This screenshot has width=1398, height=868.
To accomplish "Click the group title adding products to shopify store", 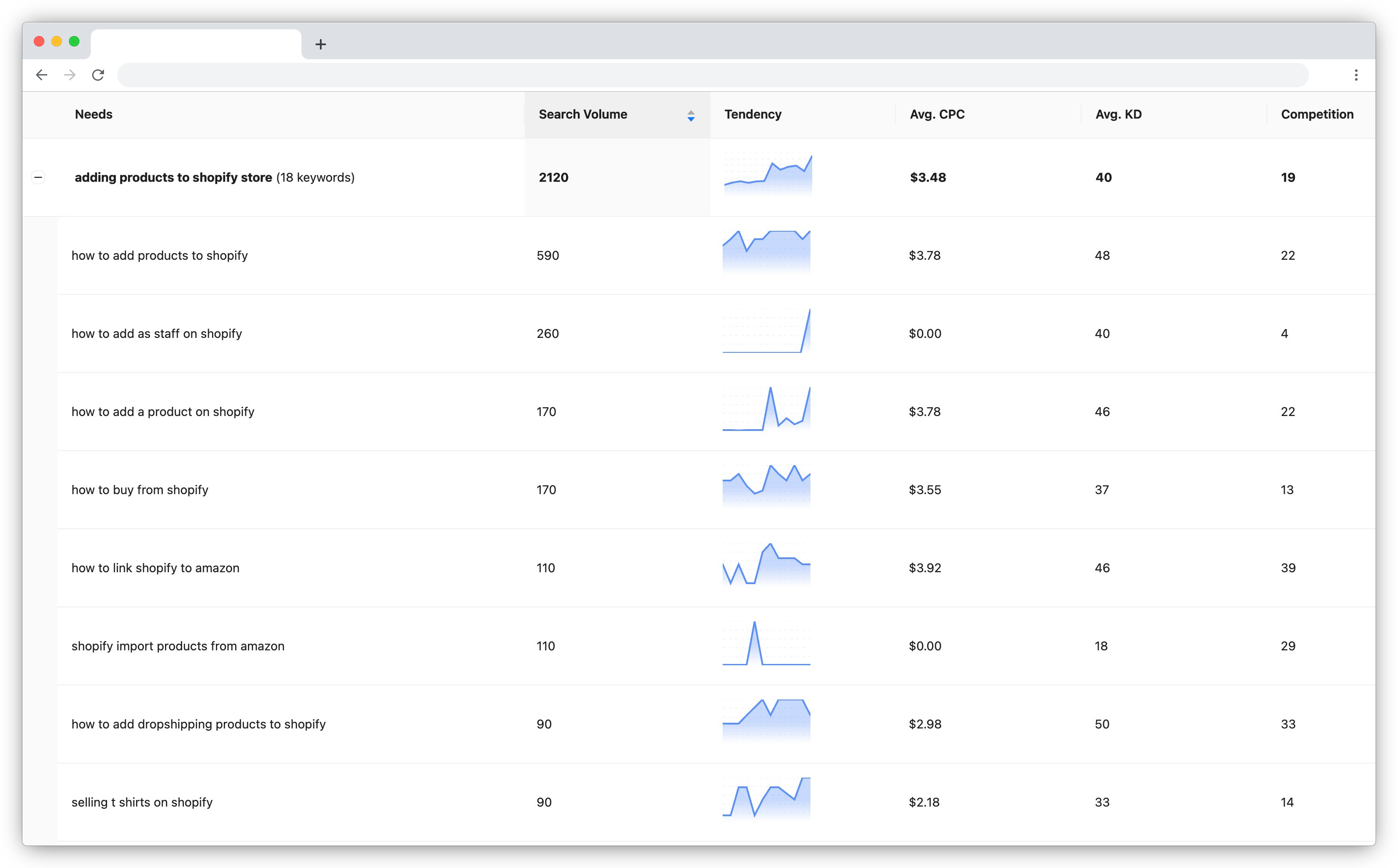I will [x=173, y=177].
